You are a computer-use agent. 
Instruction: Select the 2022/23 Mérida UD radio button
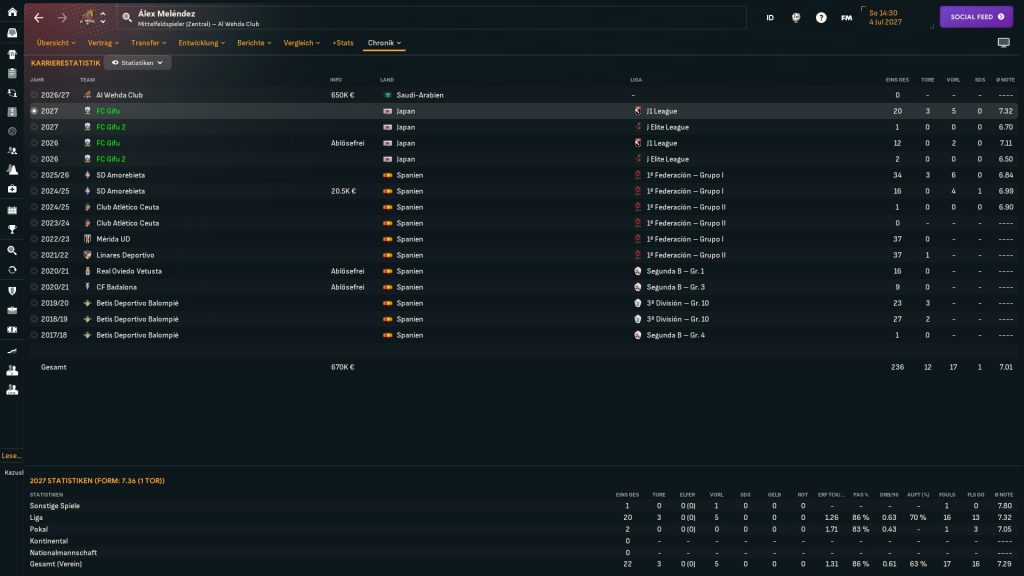34,239
